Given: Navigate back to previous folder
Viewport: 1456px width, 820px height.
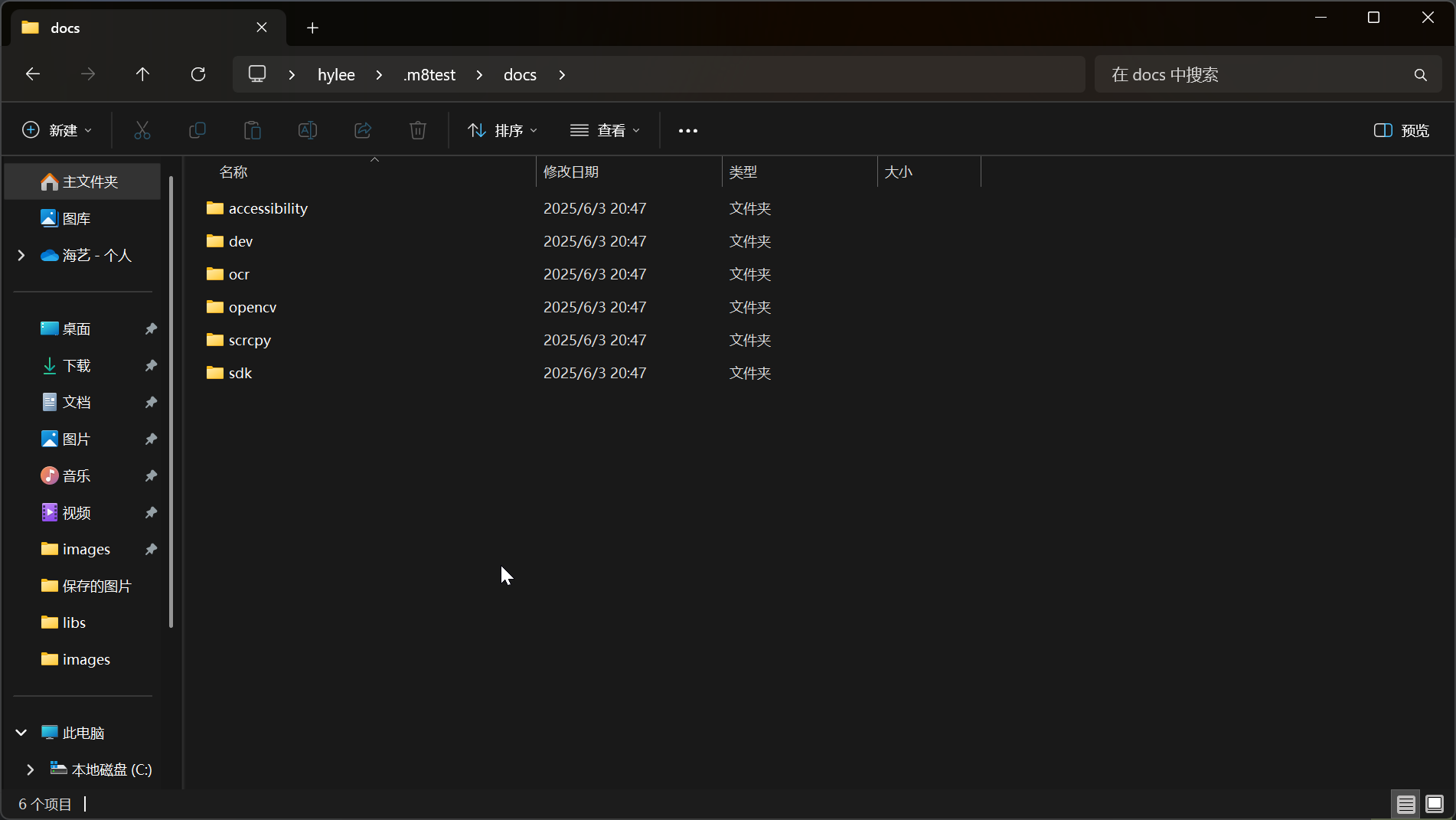Looking at the screenshot, I should click(x=33, y=74).
